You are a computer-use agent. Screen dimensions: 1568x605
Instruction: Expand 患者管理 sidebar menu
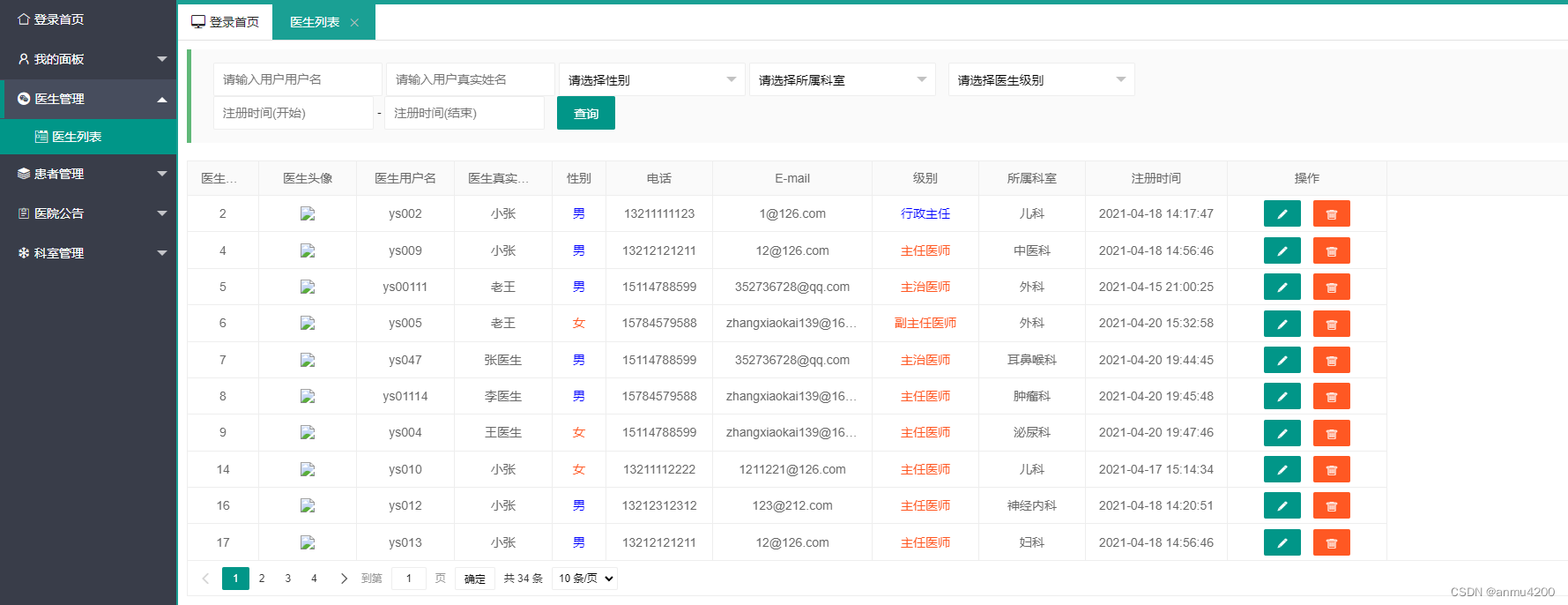[x=88, y=174]
